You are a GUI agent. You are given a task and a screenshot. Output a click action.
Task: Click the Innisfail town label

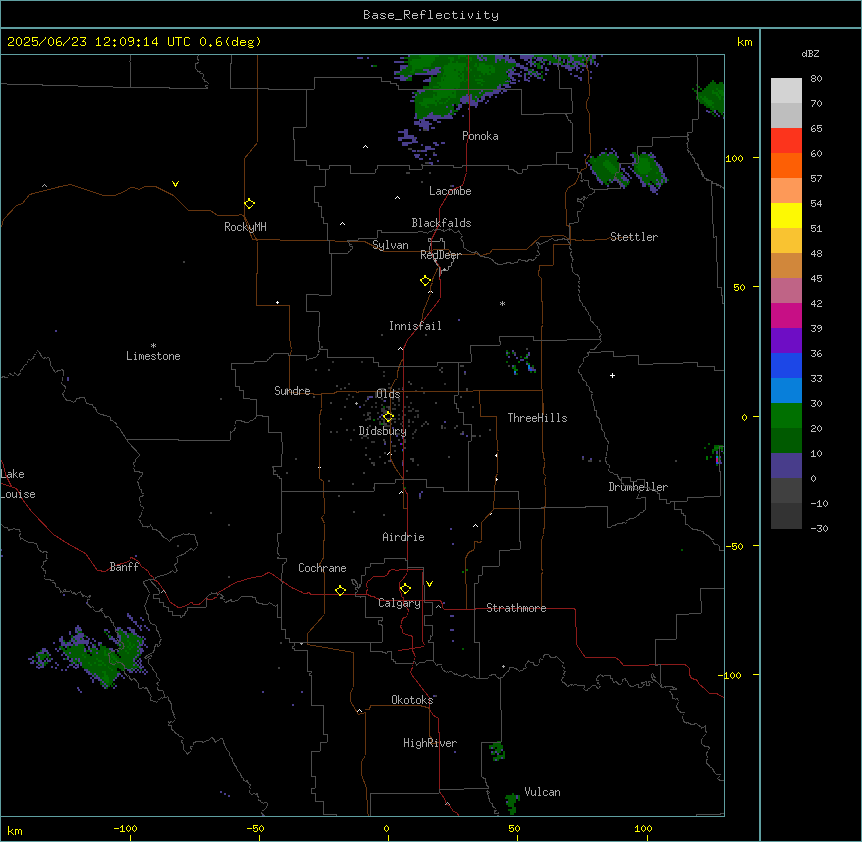click(415, 326)
